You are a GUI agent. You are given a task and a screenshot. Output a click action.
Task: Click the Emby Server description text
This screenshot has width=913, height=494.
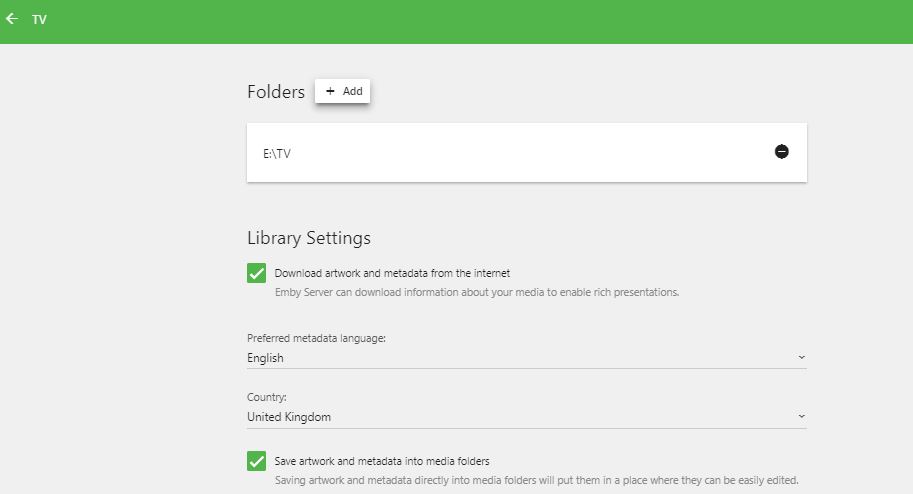[477, 292]
